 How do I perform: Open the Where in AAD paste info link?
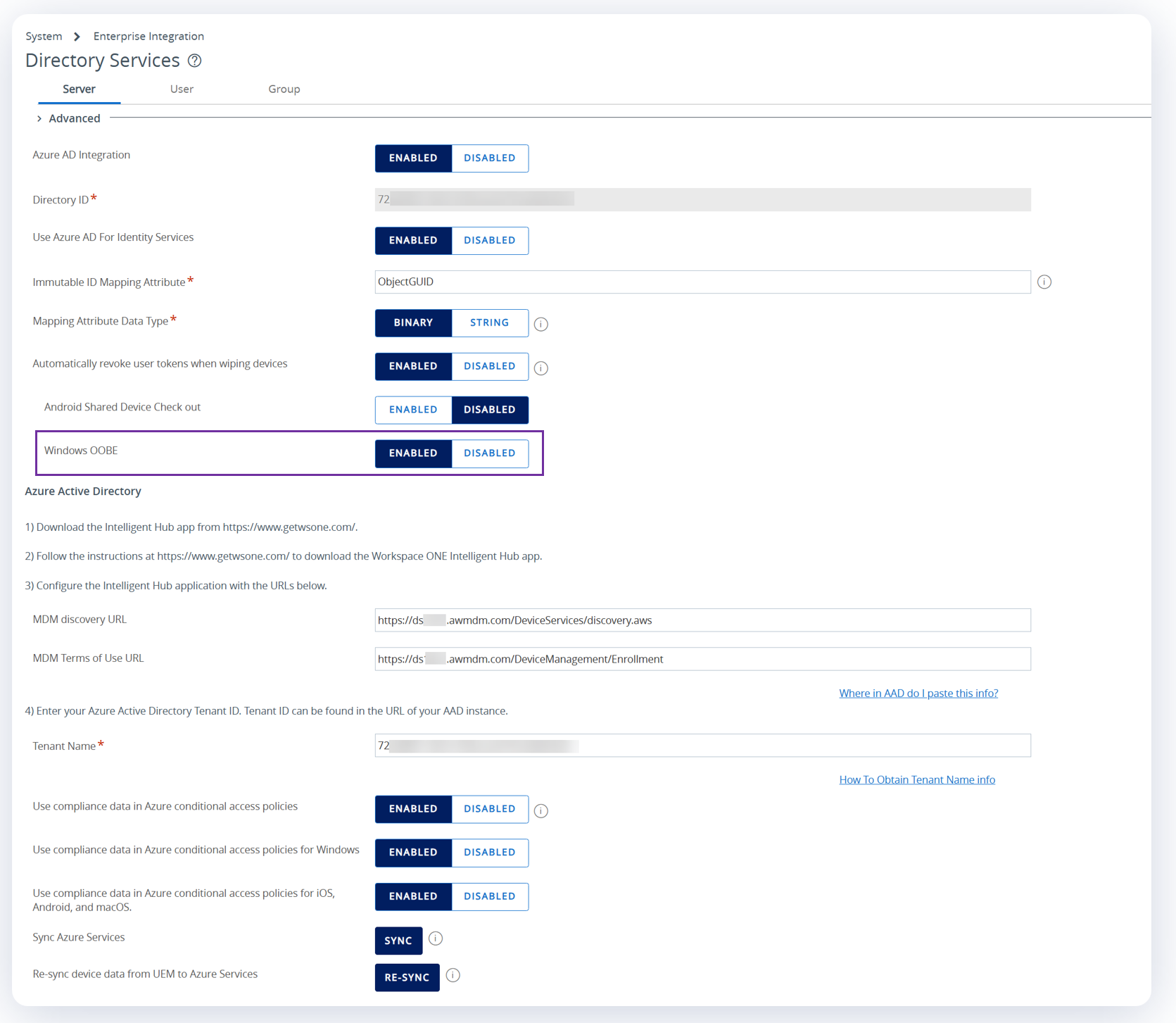(918, 693)
